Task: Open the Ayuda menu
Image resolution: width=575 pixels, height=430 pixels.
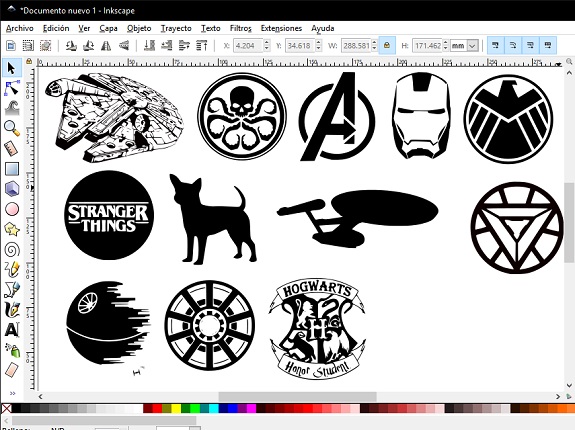Action: tap(323, 28)
